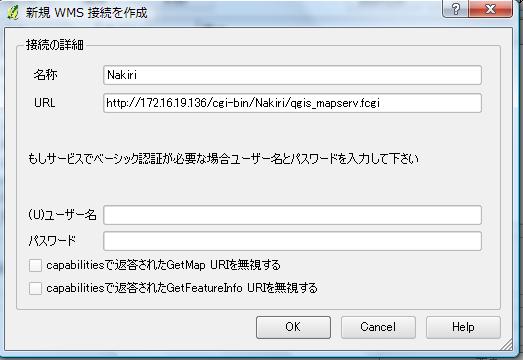Image resolution: width=523 pixels, height=360 pixels.
Task: Click the Cancel button
Action: click(x=378, y=327)
